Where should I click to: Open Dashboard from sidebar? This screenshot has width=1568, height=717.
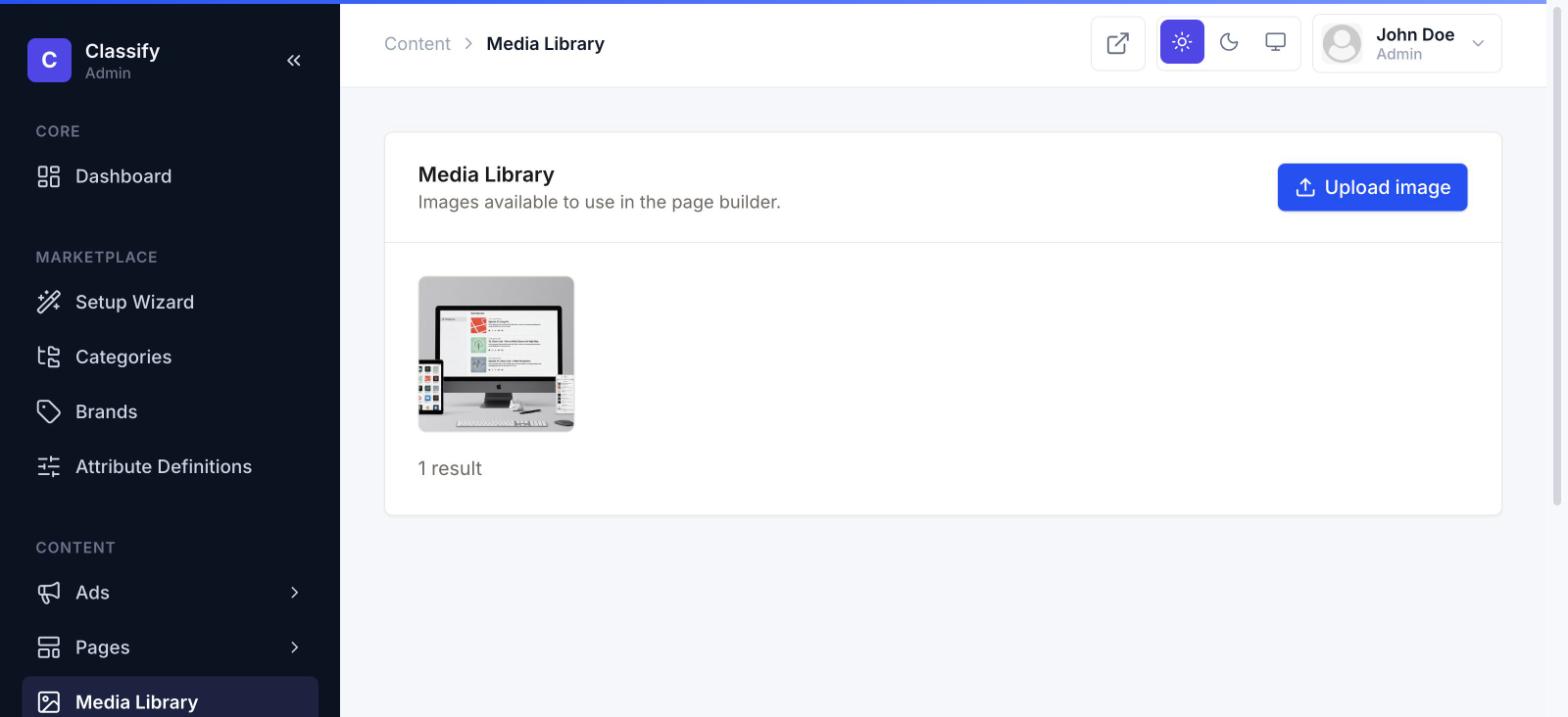(x=170, y=177)
